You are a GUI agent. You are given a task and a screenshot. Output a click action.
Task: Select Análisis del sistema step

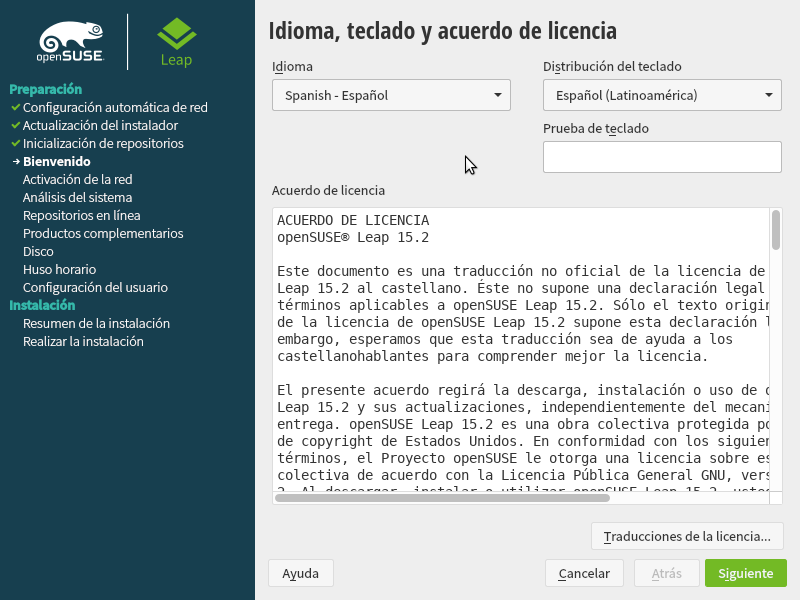tap(78, 197)
